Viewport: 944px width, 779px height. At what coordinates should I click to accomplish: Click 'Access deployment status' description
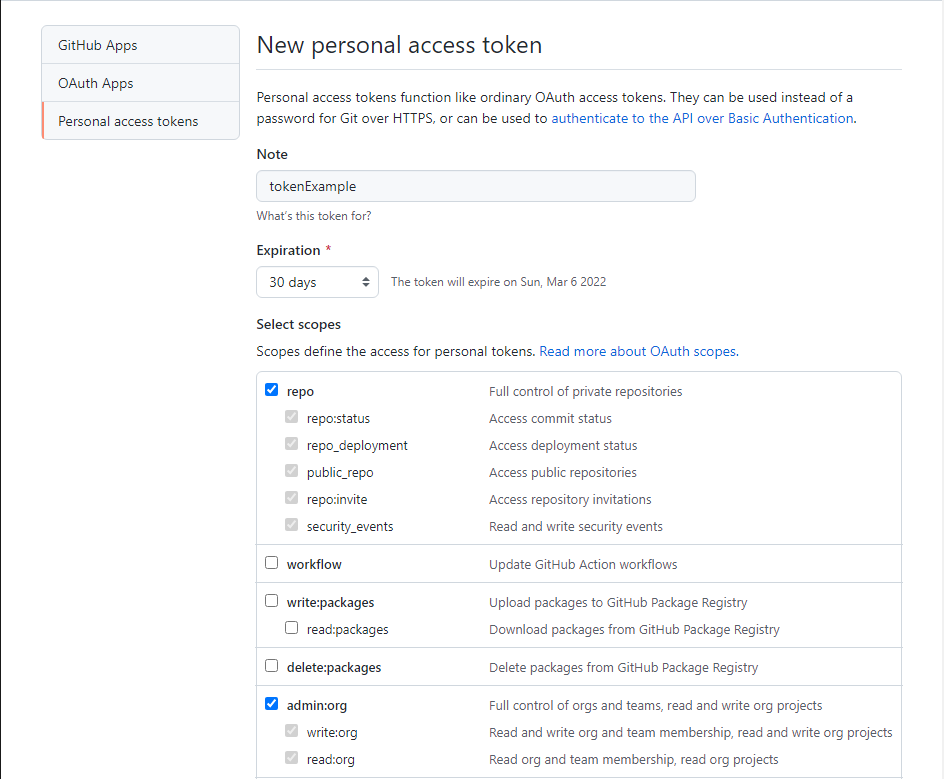pyautogui.click(x=563, y=445)
